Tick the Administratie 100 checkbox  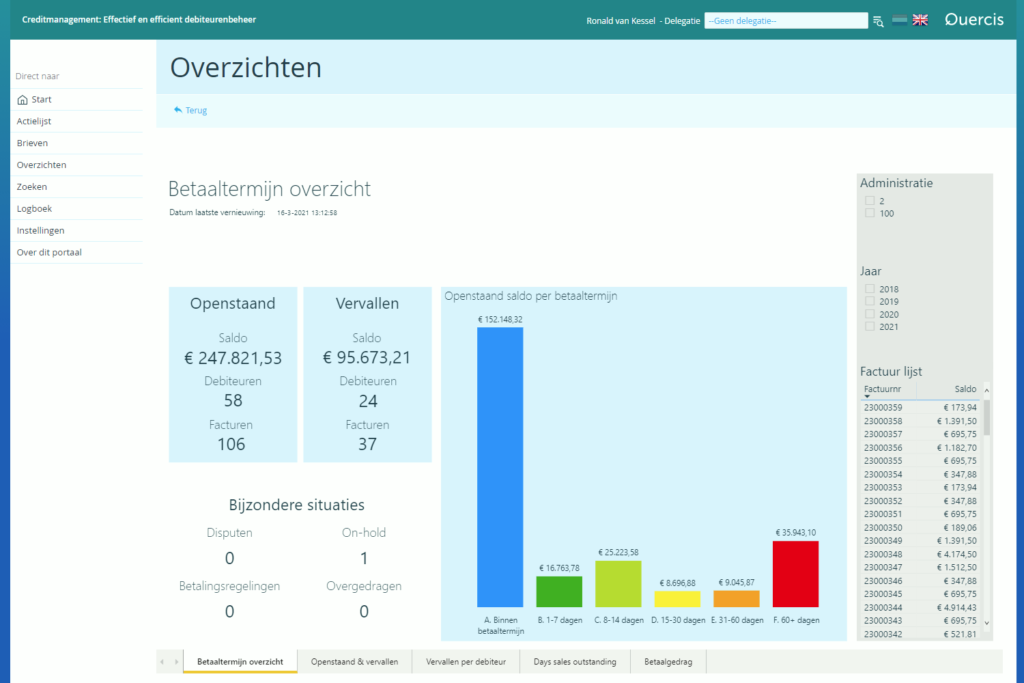click(869, 213)
